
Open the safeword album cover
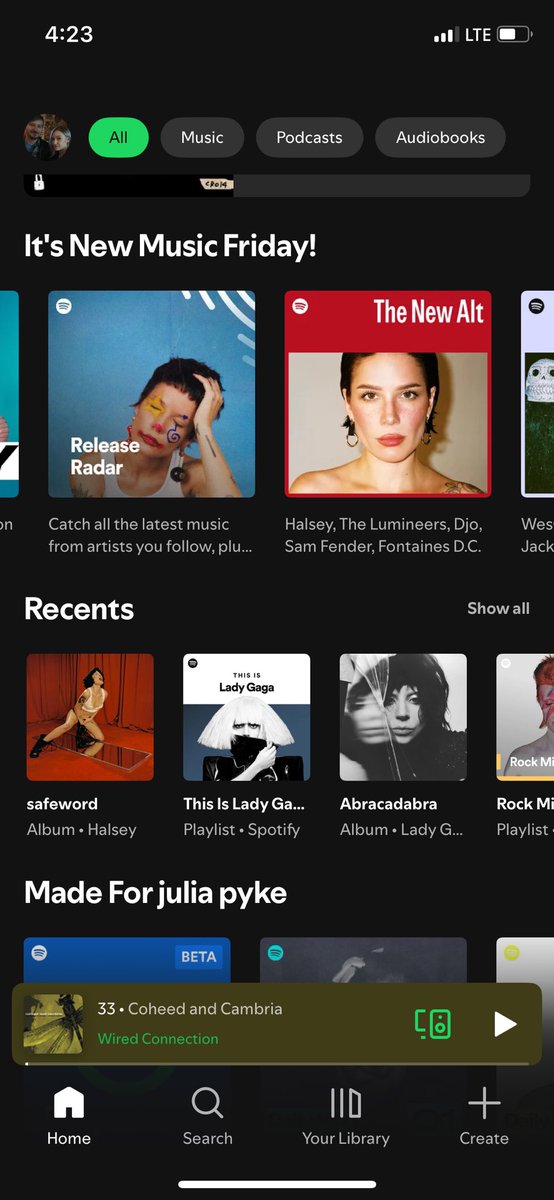pos(90,717)
